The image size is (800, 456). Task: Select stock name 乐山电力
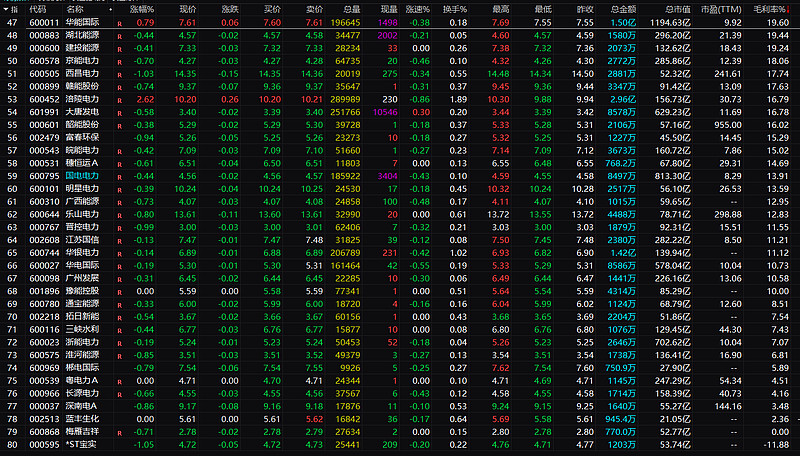click(82, 214)
